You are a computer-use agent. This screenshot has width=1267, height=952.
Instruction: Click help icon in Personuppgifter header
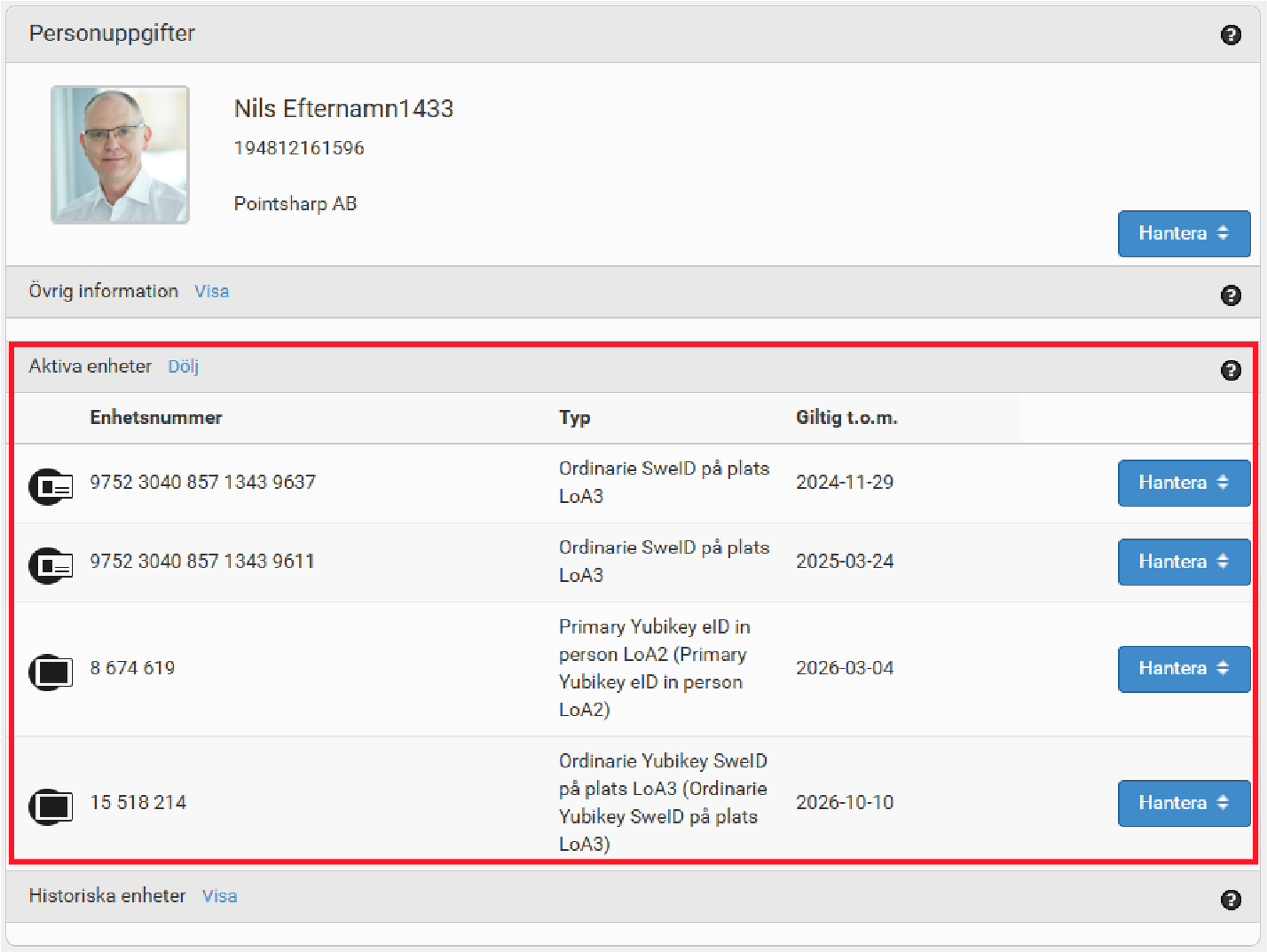1230,35
